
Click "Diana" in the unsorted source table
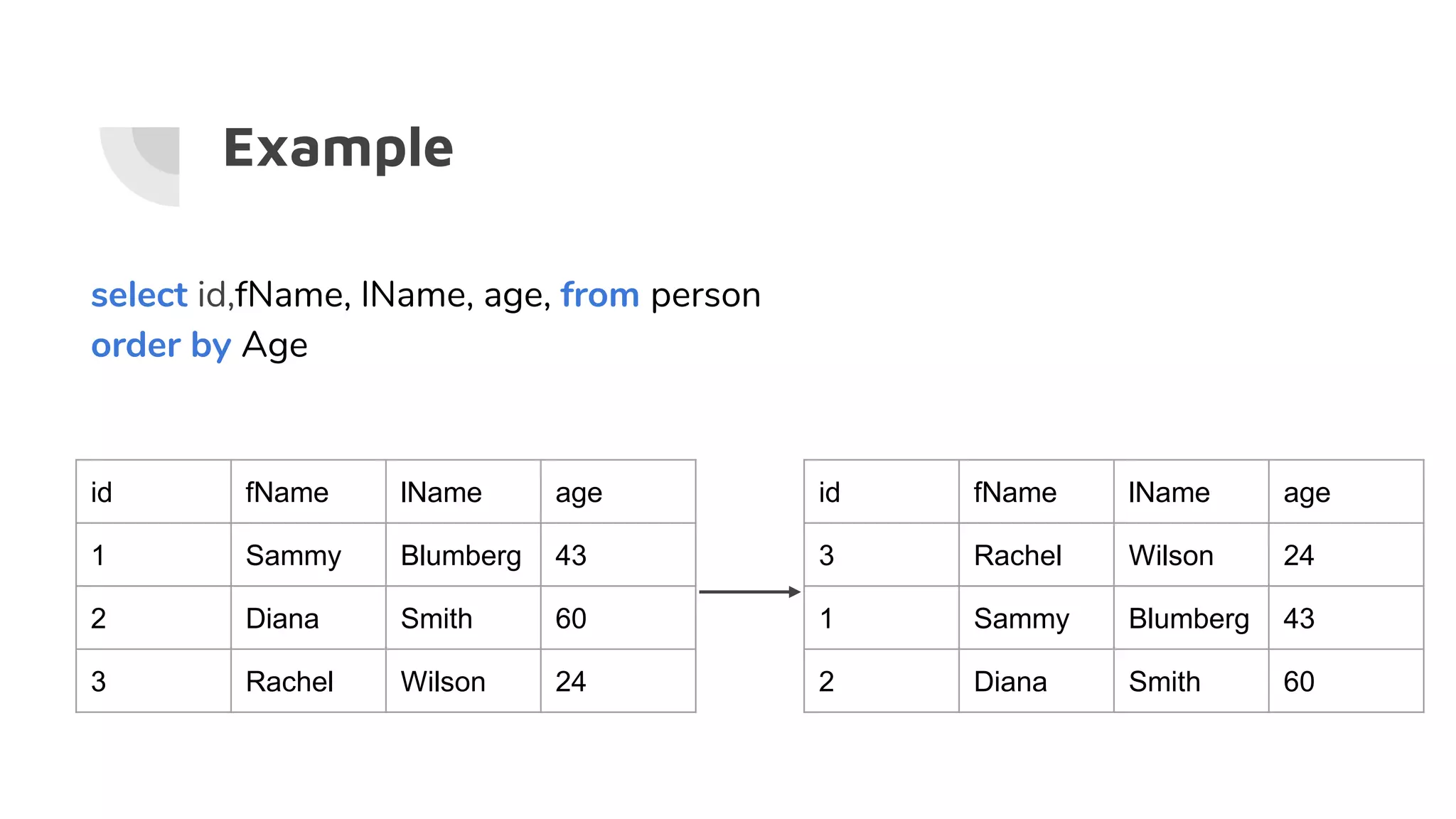coord(282,619)
